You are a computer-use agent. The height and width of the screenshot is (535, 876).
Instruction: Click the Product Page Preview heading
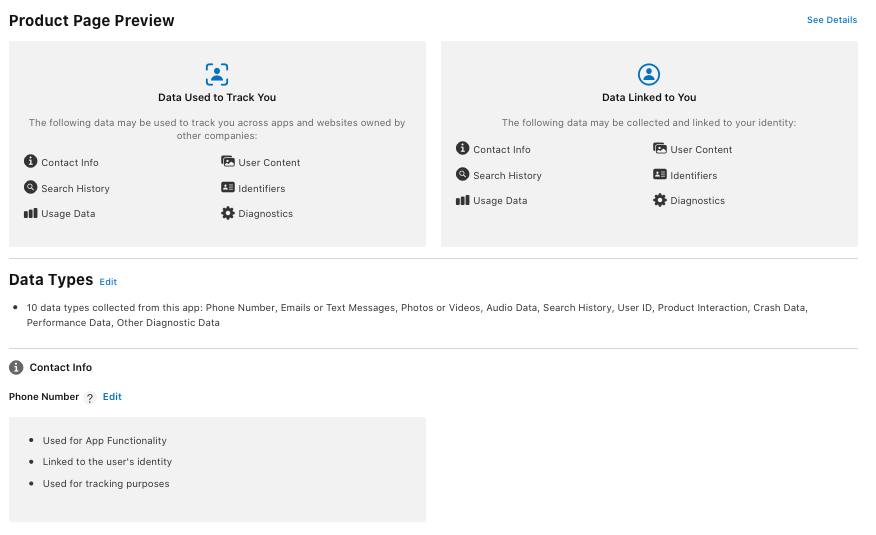coord(92,20)
